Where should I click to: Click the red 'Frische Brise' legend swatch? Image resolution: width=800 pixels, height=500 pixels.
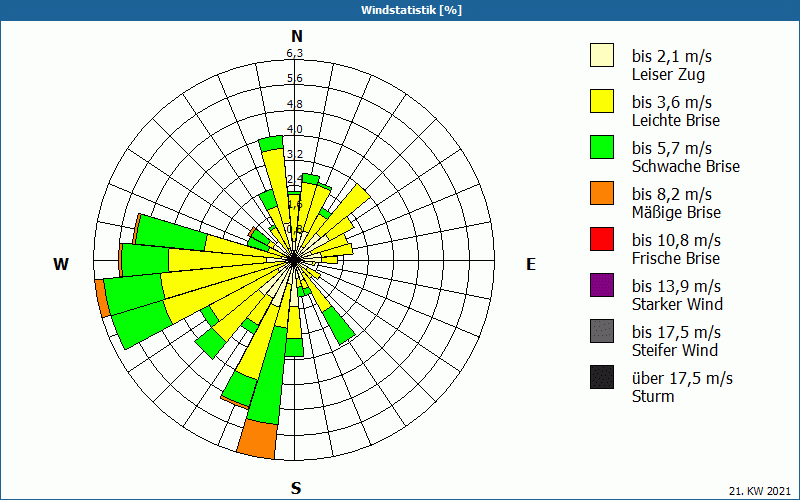pyautogui.click(x=602, y=239)
